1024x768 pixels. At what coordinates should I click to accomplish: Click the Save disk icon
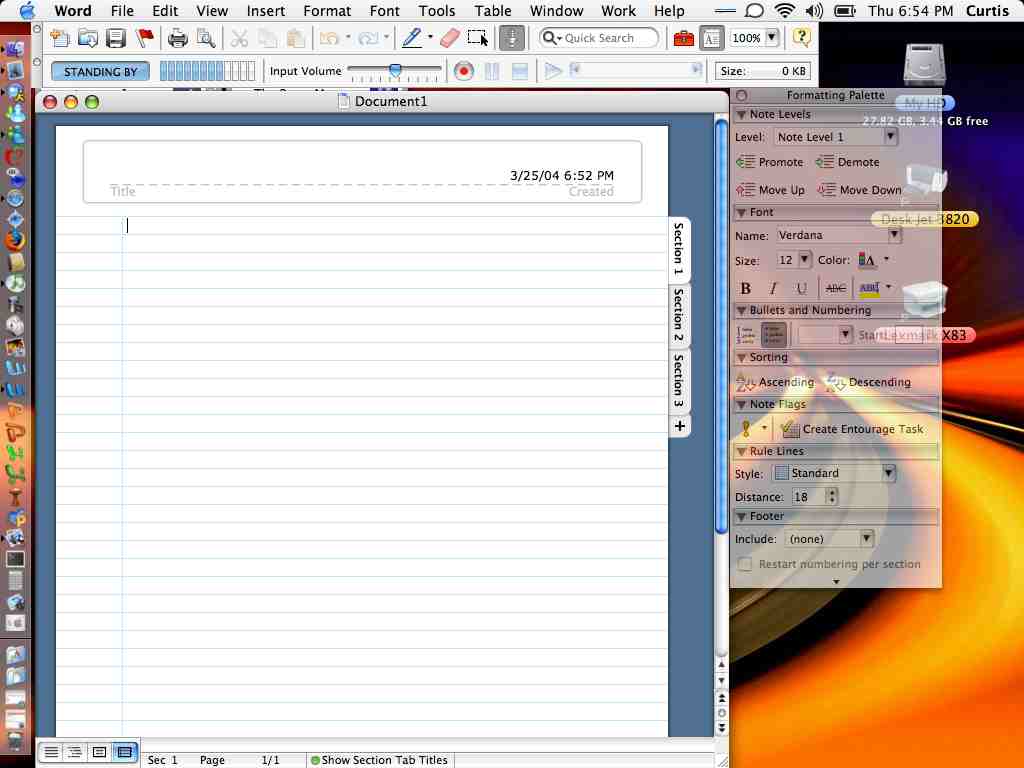(116, 39)
